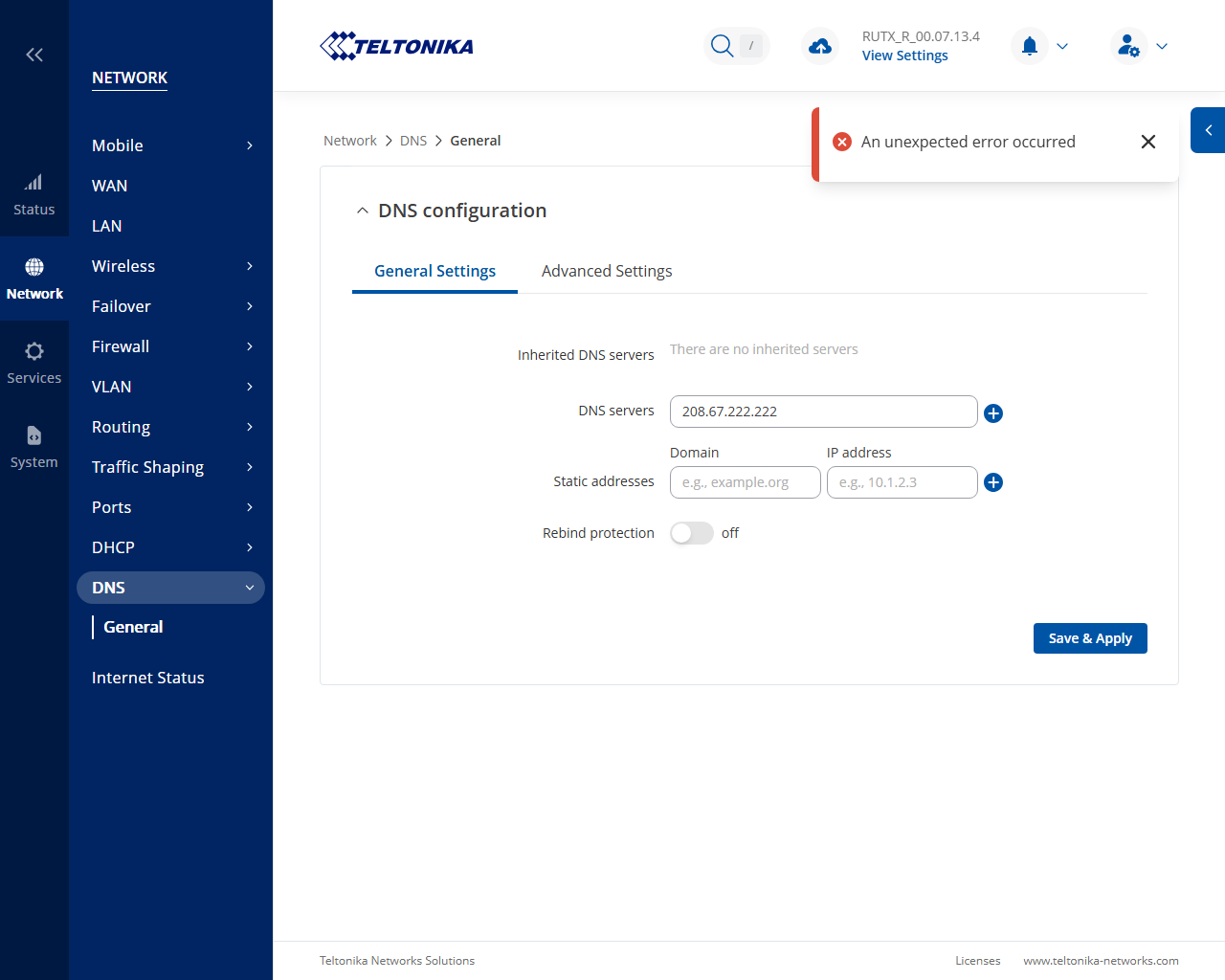1225x980 pixels.
Task: Toggle Rebind protection switch
Action: pos(692,533)
